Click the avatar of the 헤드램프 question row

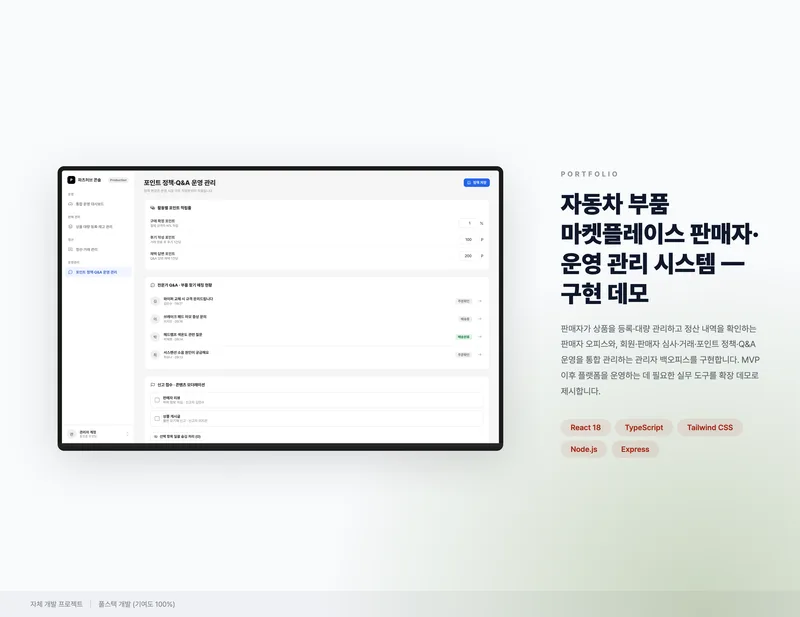coord(155,337)
